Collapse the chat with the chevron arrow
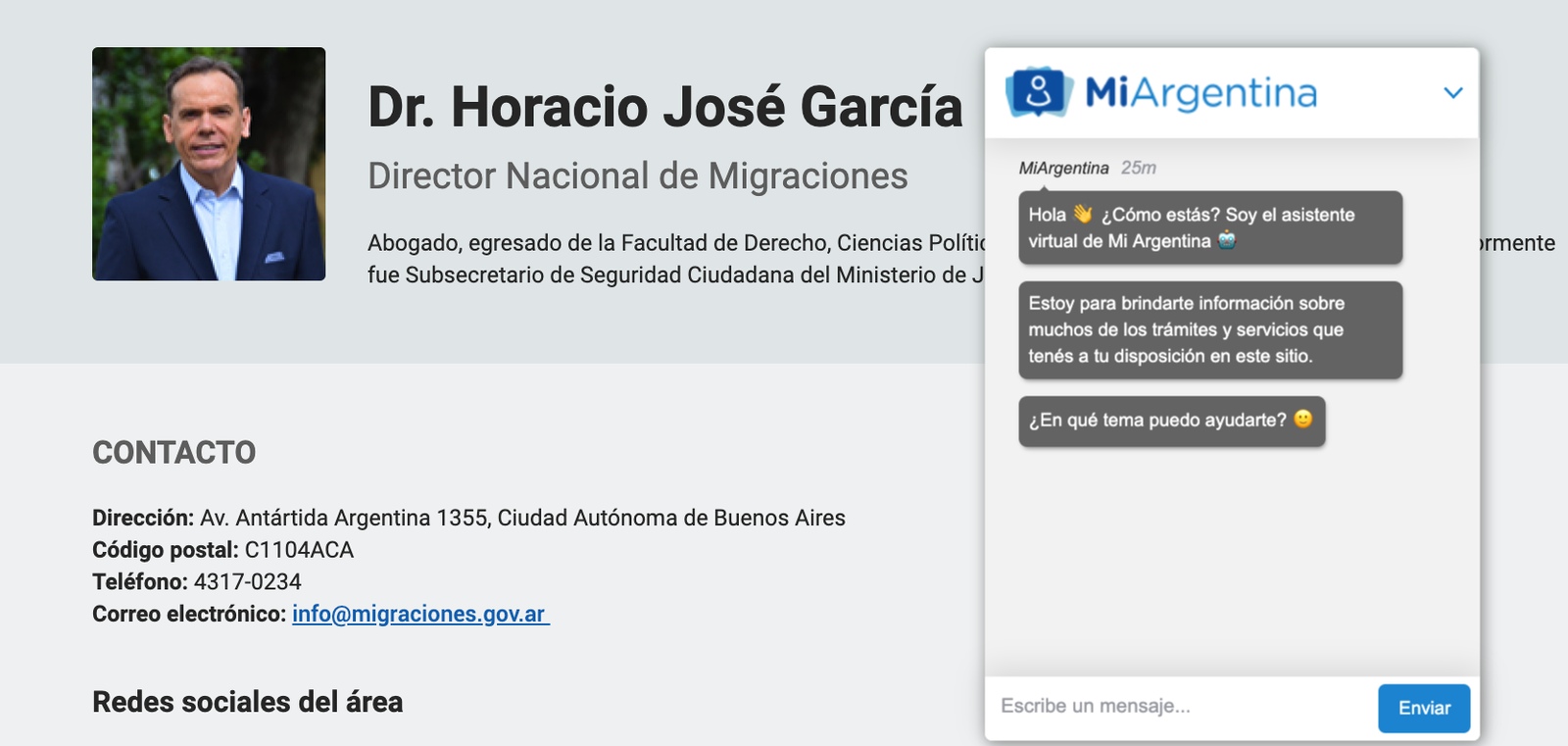 click(1453, 93)
